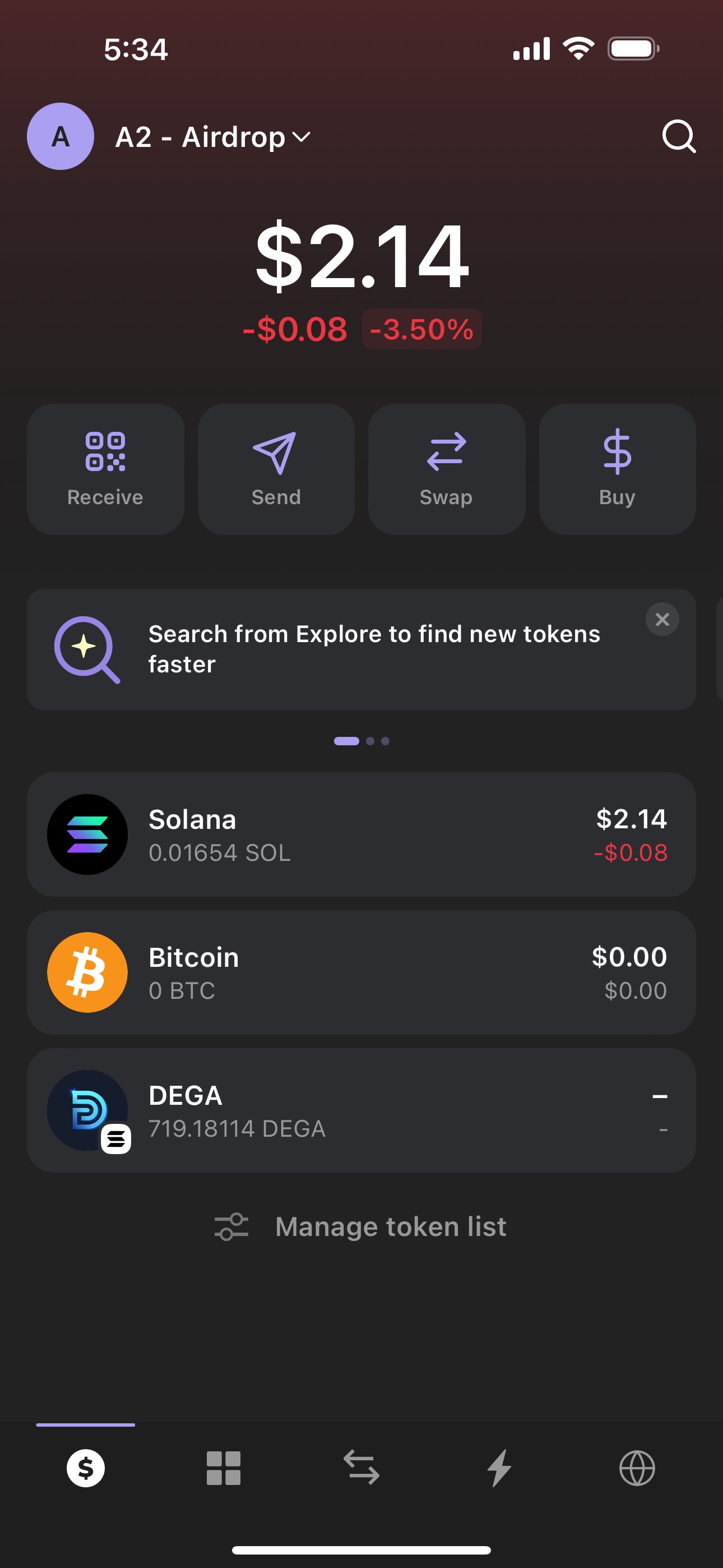
Task: Open the Receive QR code button
Action: 105,469
